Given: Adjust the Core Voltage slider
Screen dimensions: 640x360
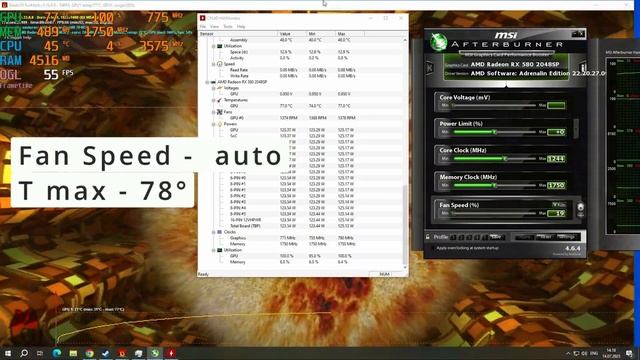Looking at the screenshot, I should point(495,105).
